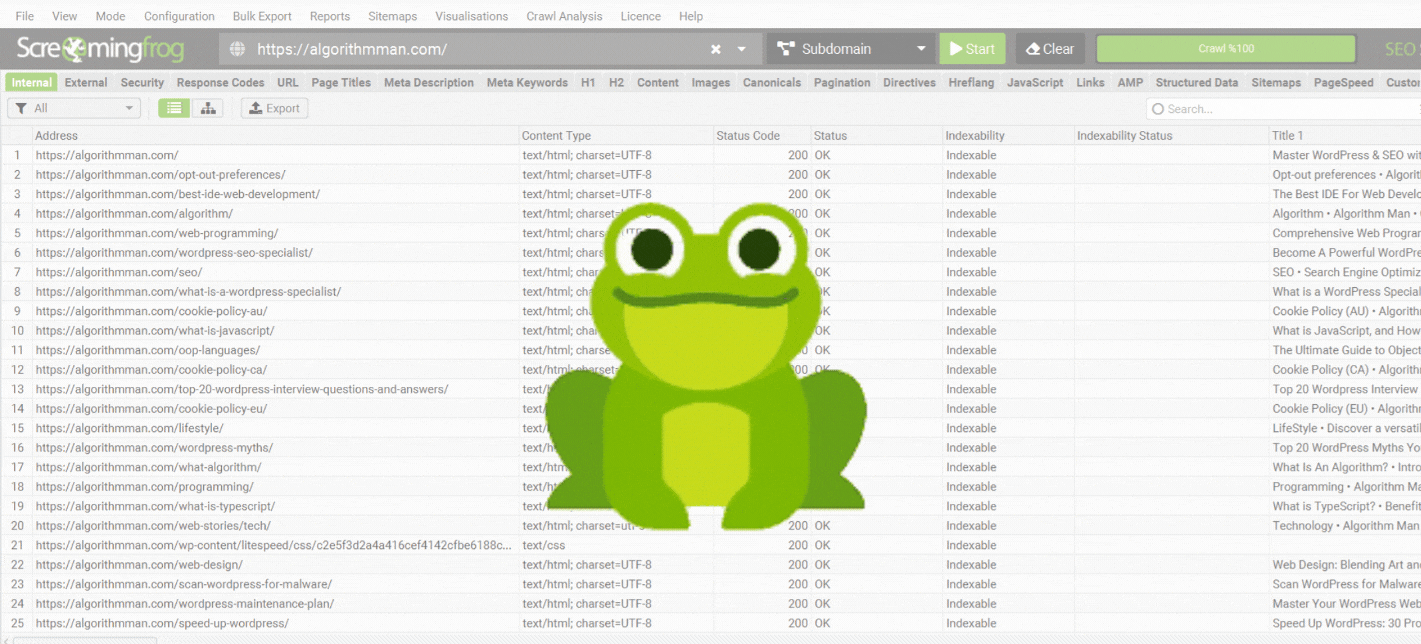Select row https://algorithmman.com/wordpress-seo-specialist/
This screenshot has height=644, width=1421.
coord(710,253)
